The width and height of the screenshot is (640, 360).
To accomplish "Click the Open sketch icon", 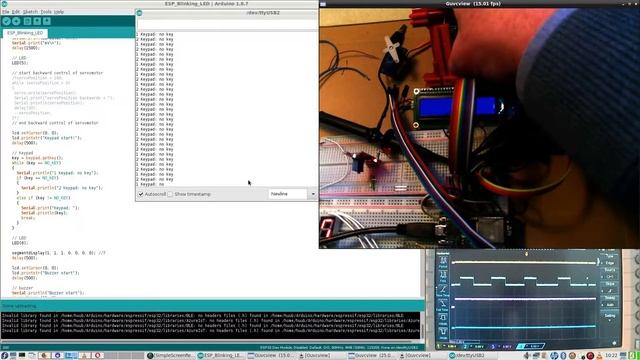I will click(37, 21).
